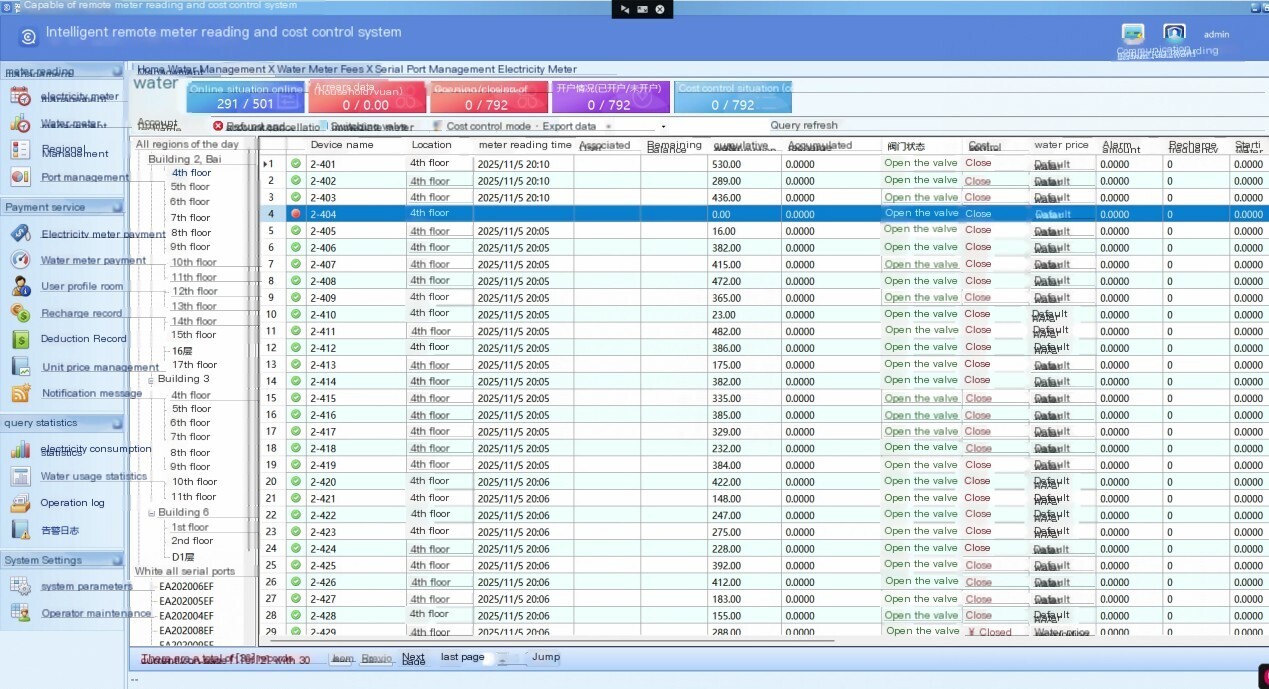The width and height of the screenshot is (1269, 689).
Task: Select 17th floor in the region tree
Action: click(x=194, y=365)
